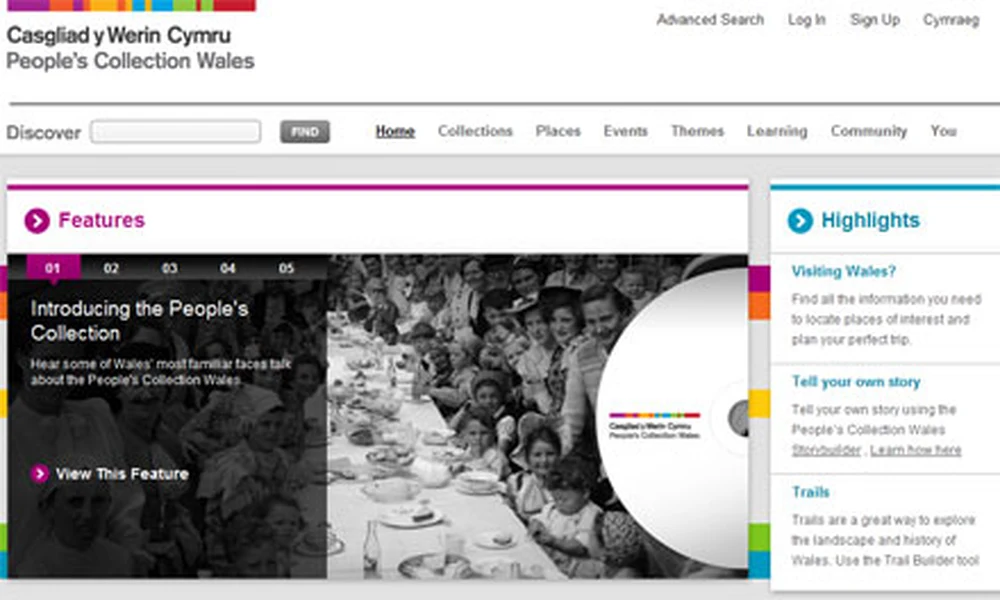
Task: Open the People's Collection Wales logo
Action: pos(131,36)
